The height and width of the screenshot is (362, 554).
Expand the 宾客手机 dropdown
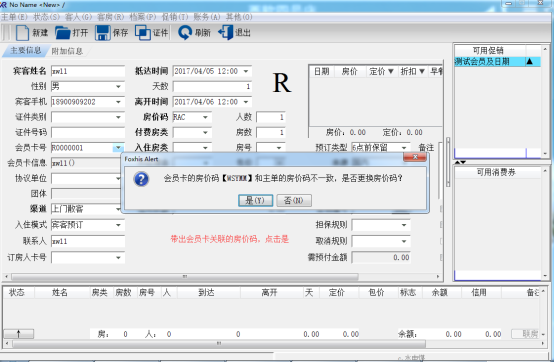[118, 102]
